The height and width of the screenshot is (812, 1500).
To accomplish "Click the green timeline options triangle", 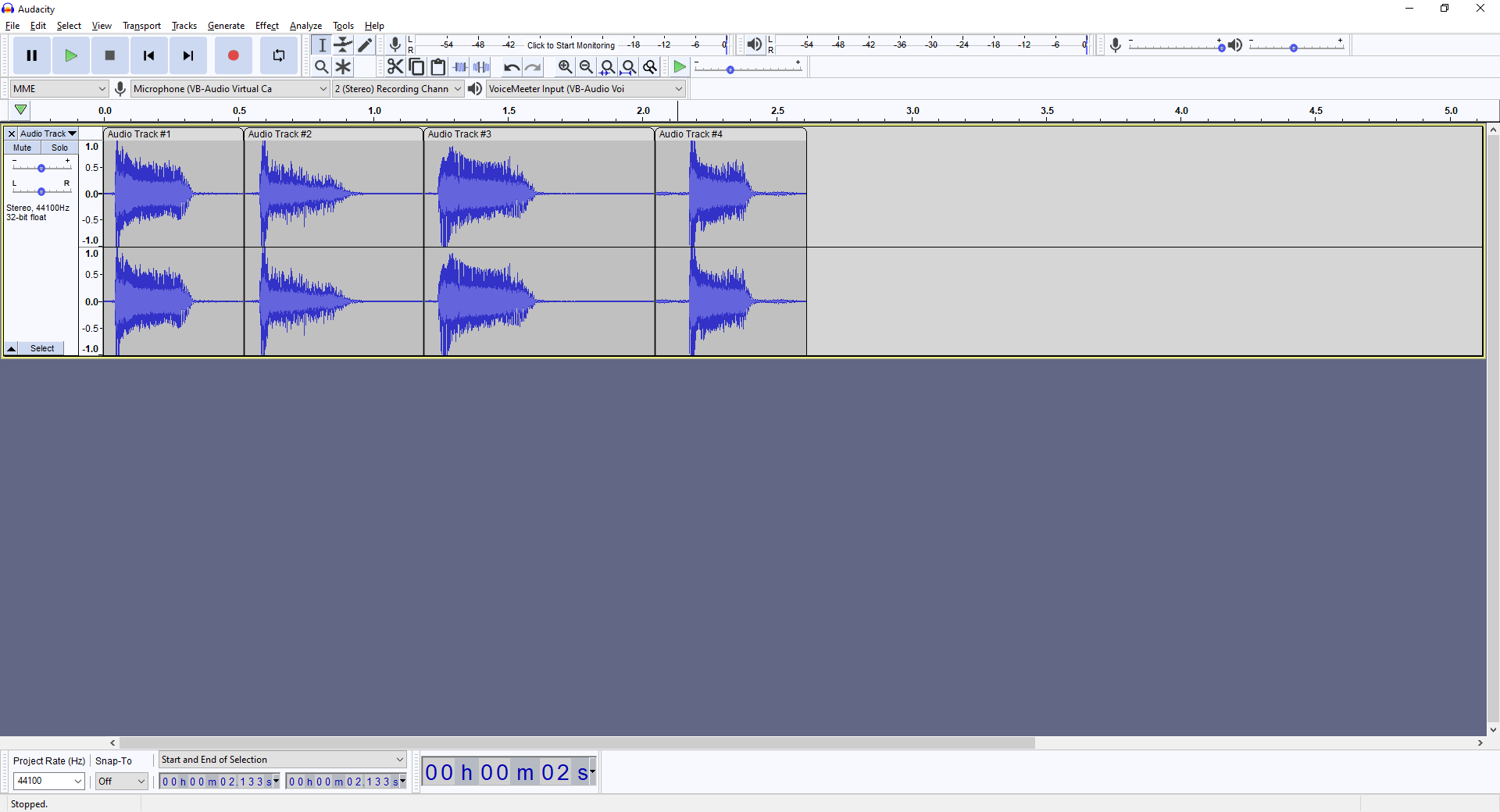I will pos(21,110).
